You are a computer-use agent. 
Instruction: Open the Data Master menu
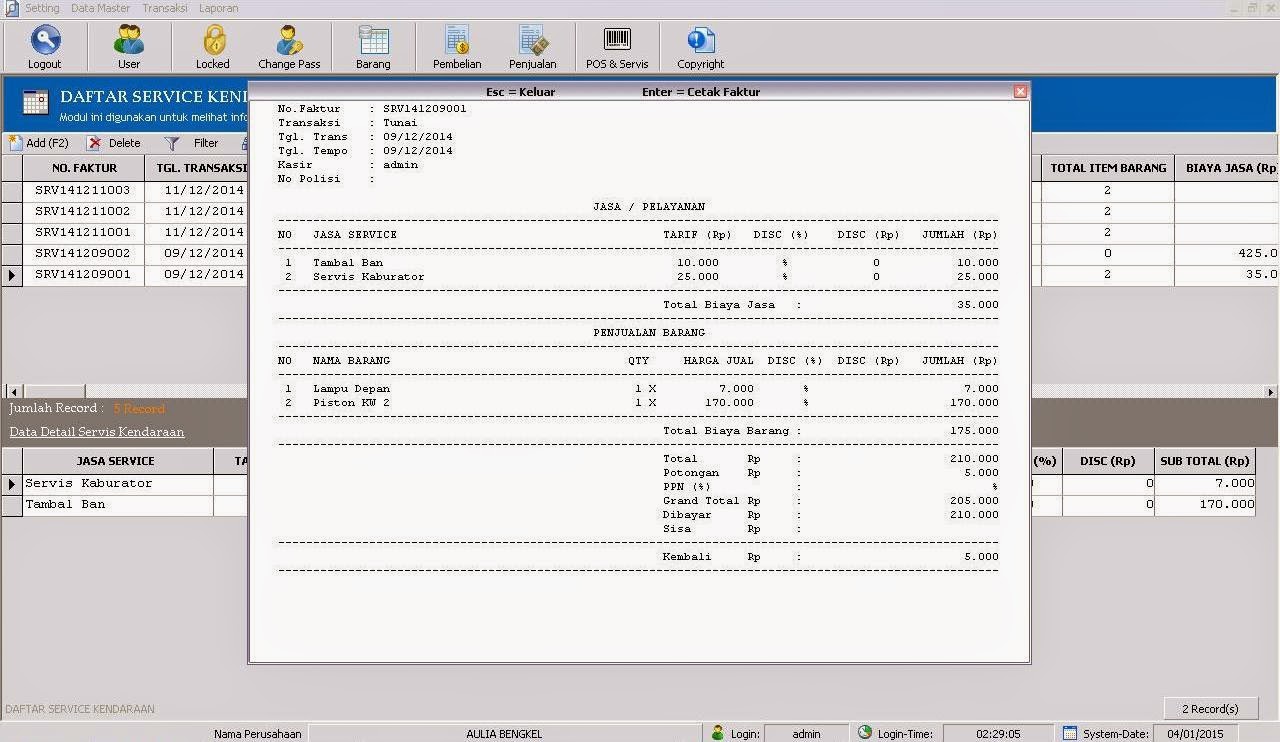pos(100,8)
